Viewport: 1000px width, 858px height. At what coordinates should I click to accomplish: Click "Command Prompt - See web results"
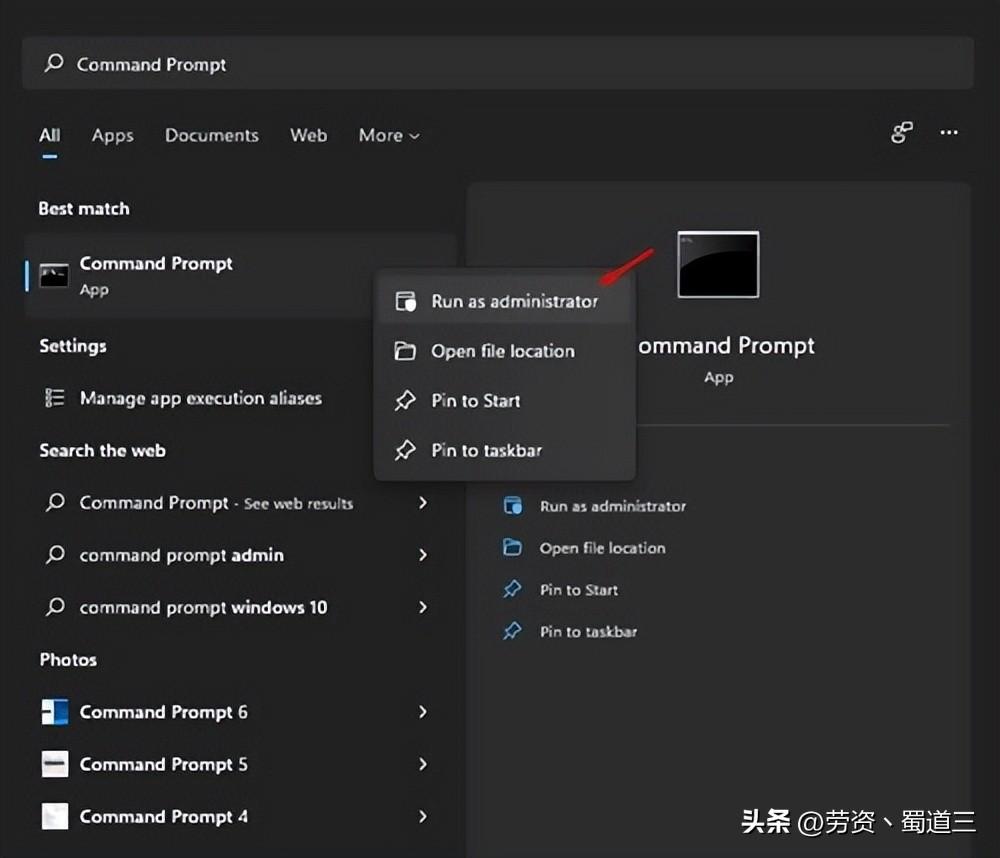coord(216,503)
